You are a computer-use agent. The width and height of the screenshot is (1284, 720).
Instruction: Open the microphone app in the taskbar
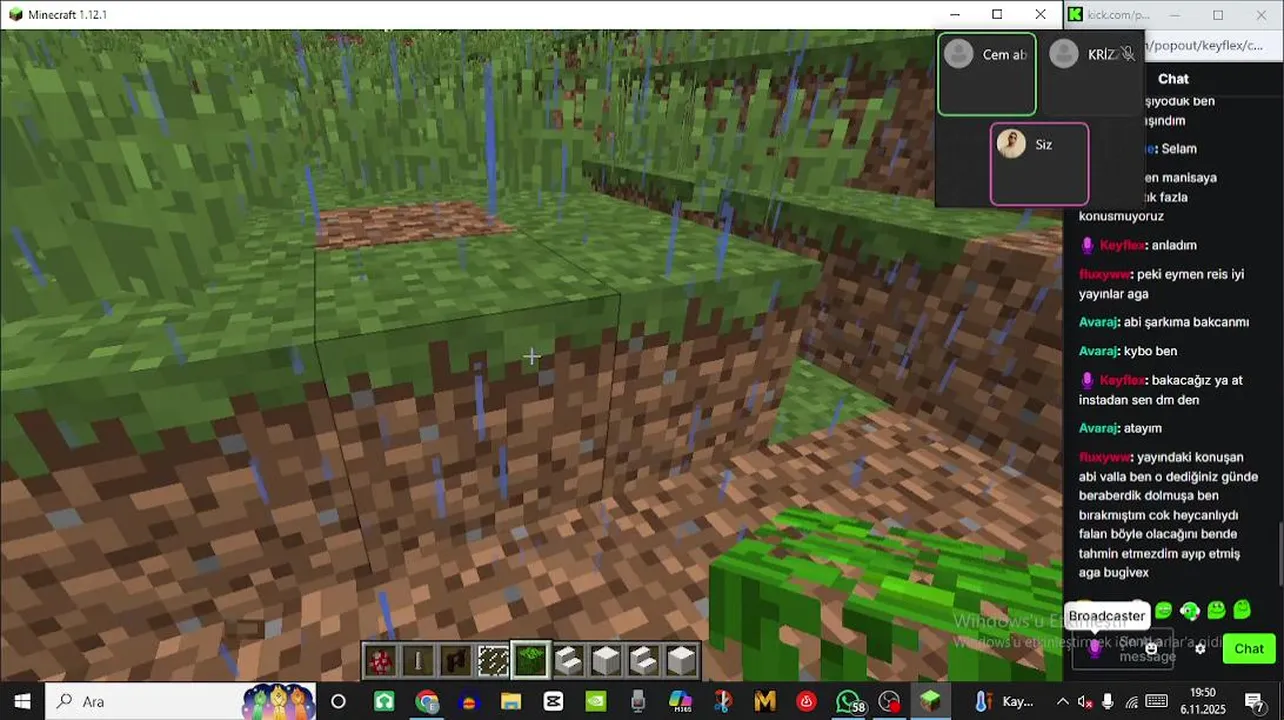(638, 701)
